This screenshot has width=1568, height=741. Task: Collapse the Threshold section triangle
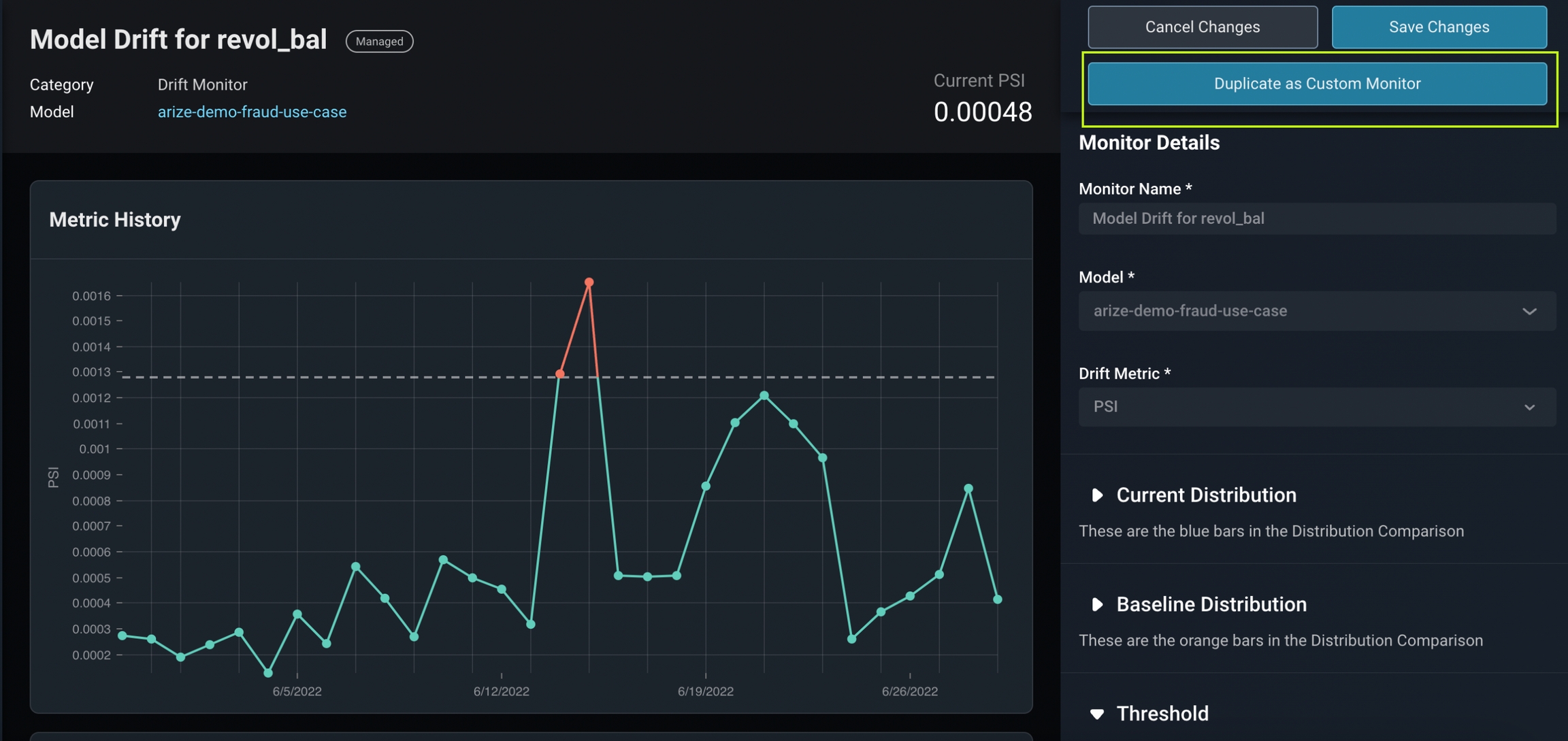(x=1096, y=714)
